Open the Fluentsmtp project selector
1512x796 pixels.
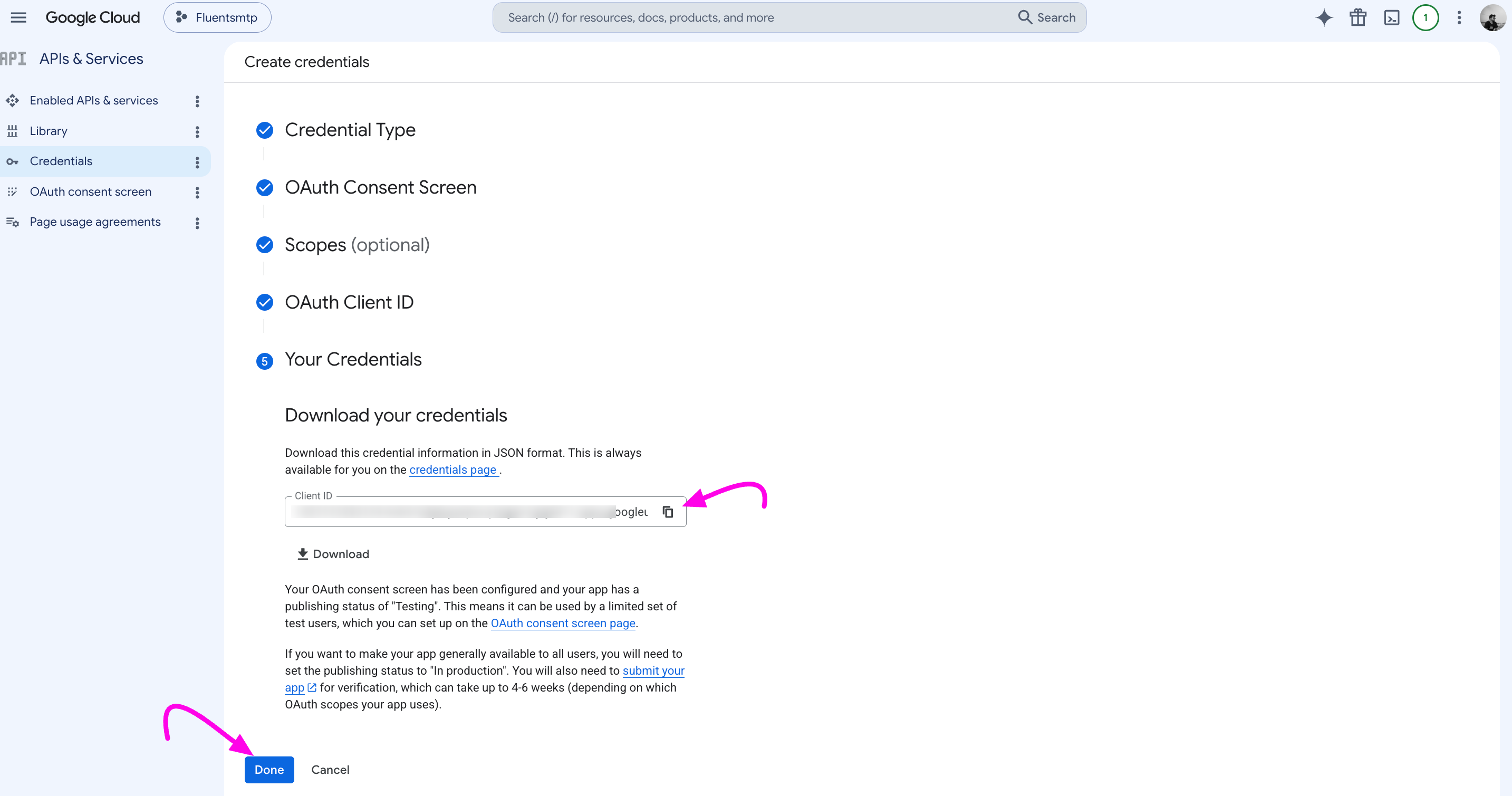[x=217, y=17]
